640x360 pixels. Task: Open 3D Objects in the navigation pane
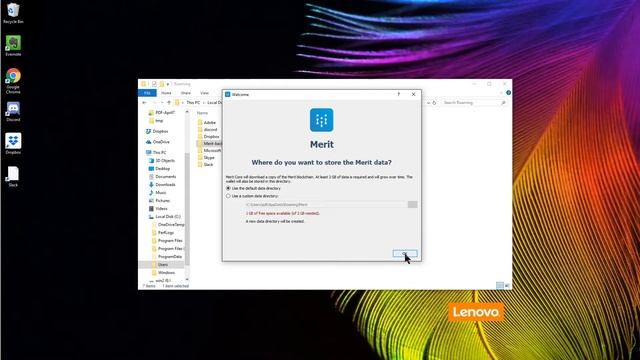162,161
